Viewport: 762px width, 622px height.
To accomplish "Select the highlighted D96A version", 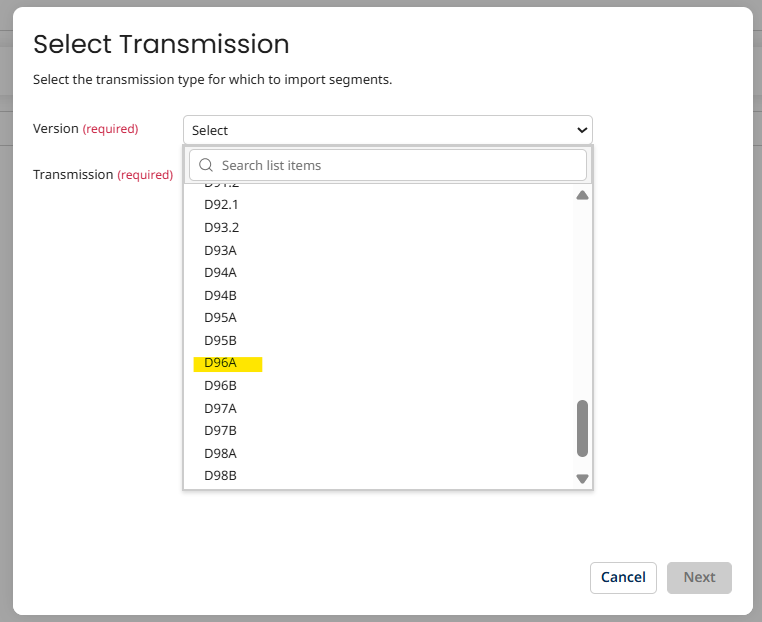I will point(221,363).
